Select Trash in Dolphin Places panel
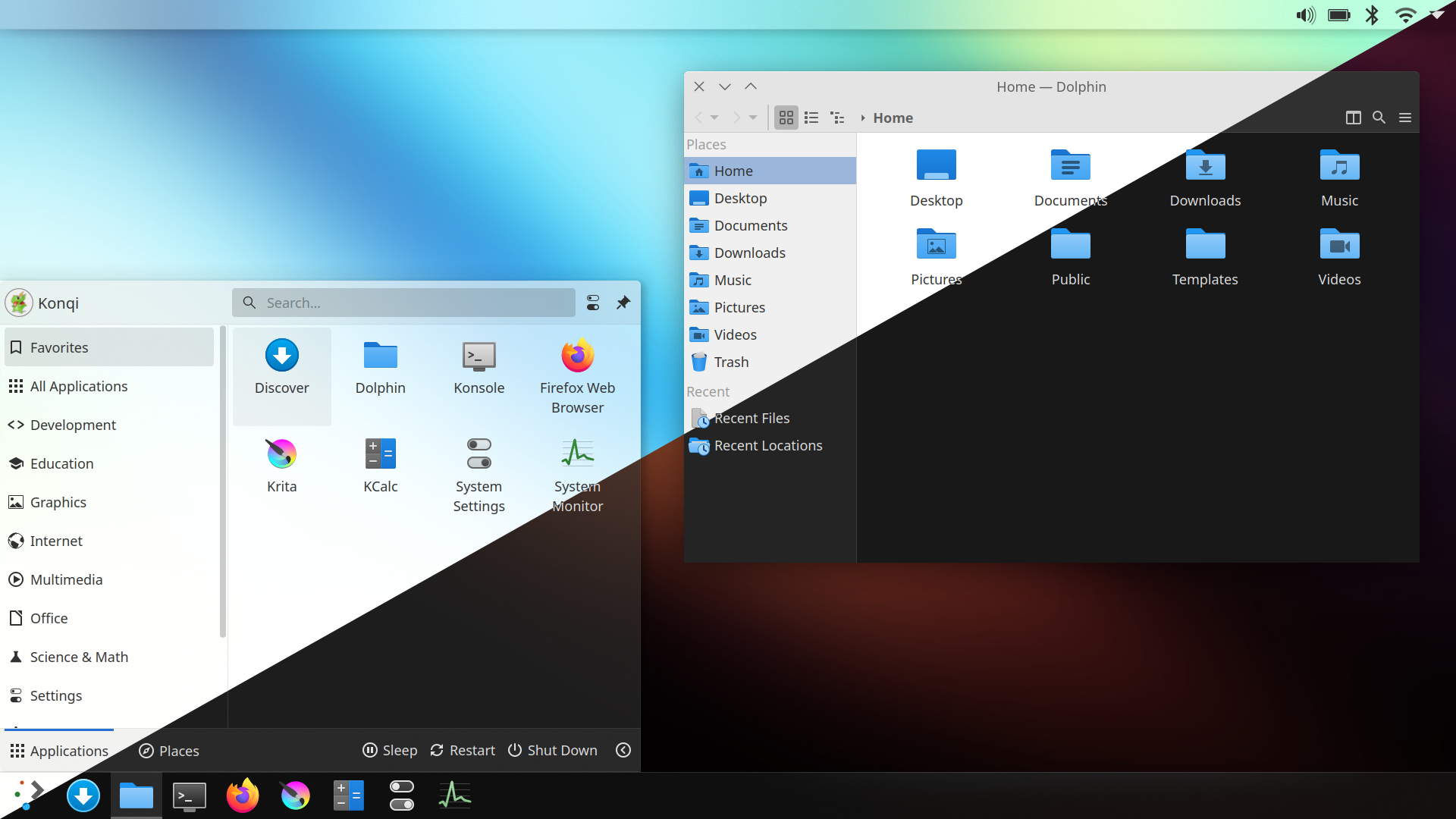This screenshot has width=1456, height=819. coord(770,362)
